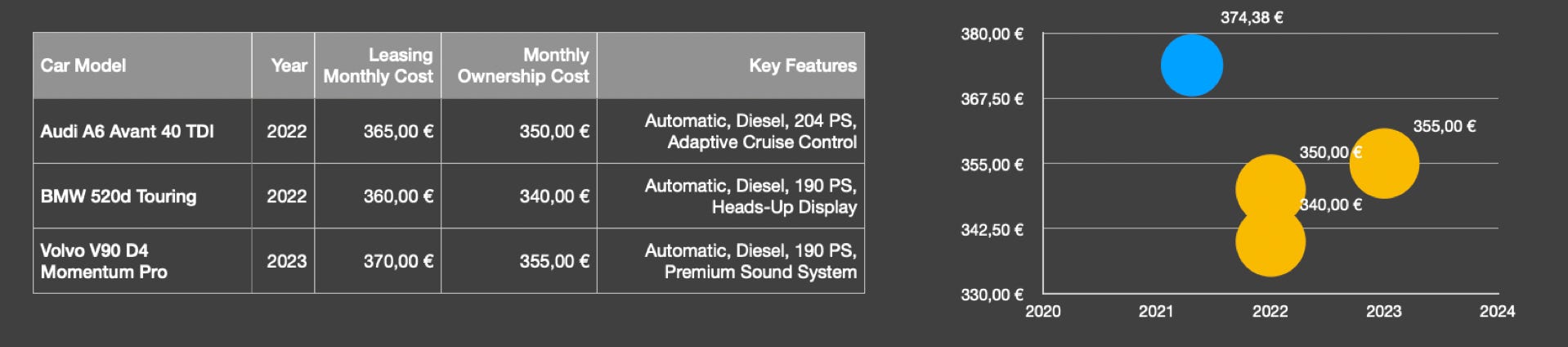Click the 365,00 € leasing cost cell

tap(378, 131)
